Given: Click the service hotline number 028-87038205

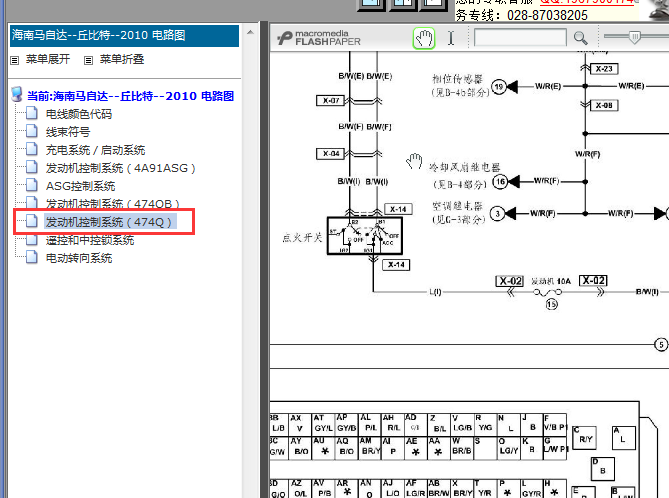Looking at the screenshot, I should 547,15.
